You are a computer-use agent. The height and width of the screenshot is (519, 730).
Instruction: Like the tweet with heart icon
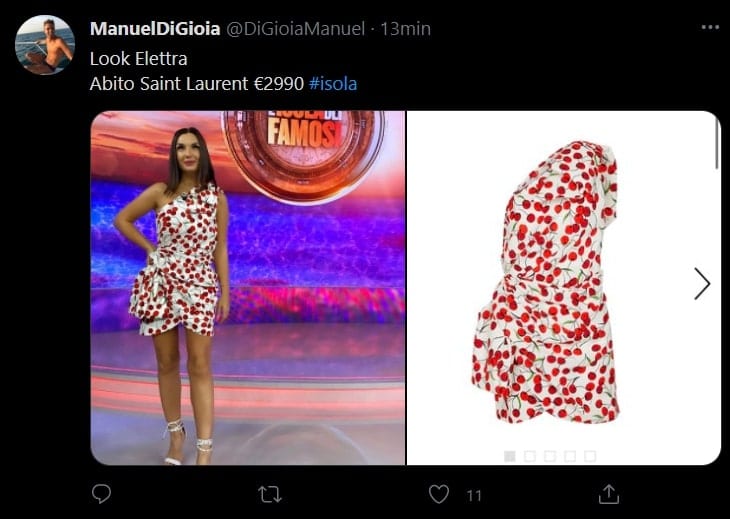click(439, 494)
